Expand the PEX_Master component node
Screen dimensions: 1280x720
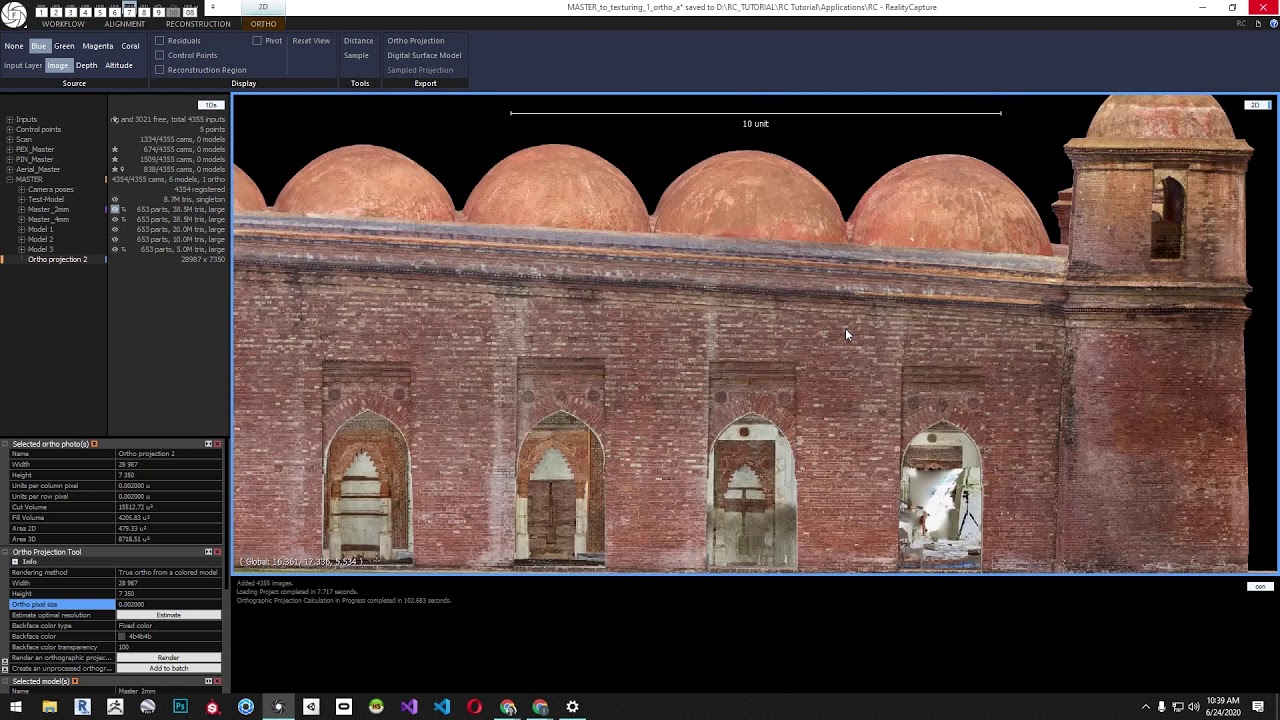pos(10,149)
